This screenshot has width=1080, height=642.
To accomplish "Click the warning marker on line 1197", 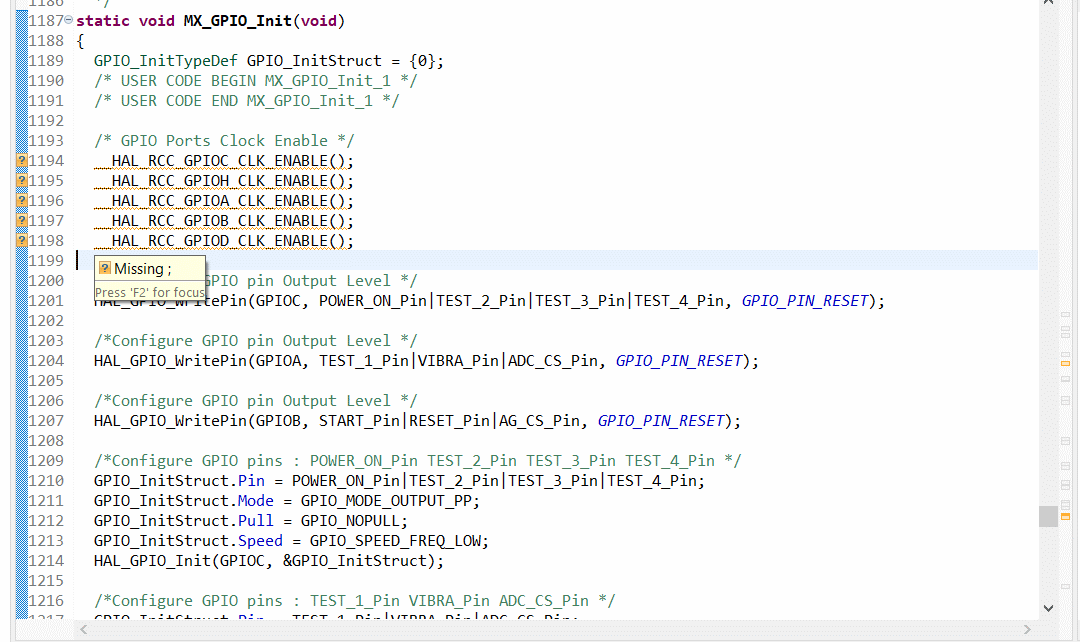I will [x=22, y=220].
